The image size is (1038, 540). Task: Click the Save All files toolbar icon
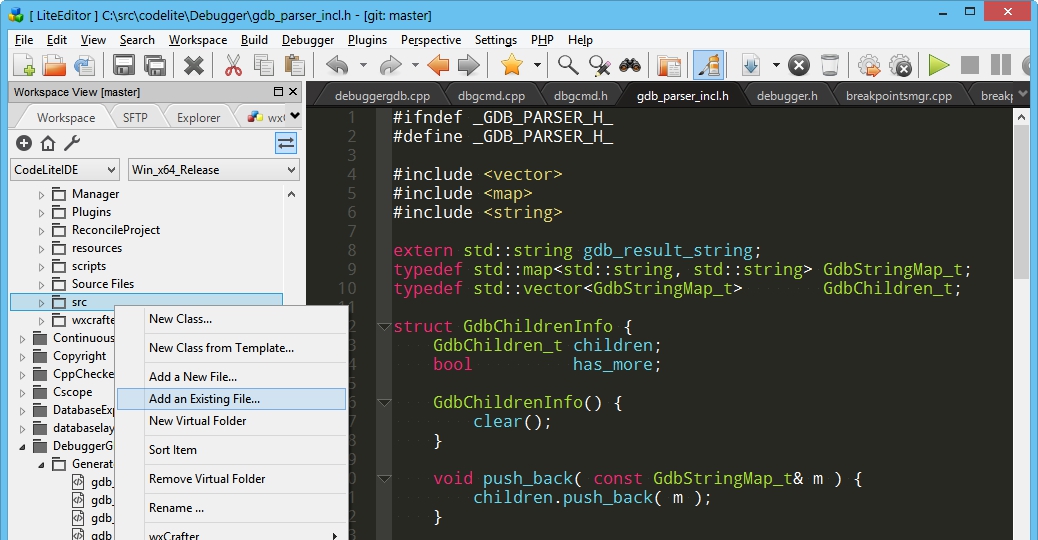[155, 66]
